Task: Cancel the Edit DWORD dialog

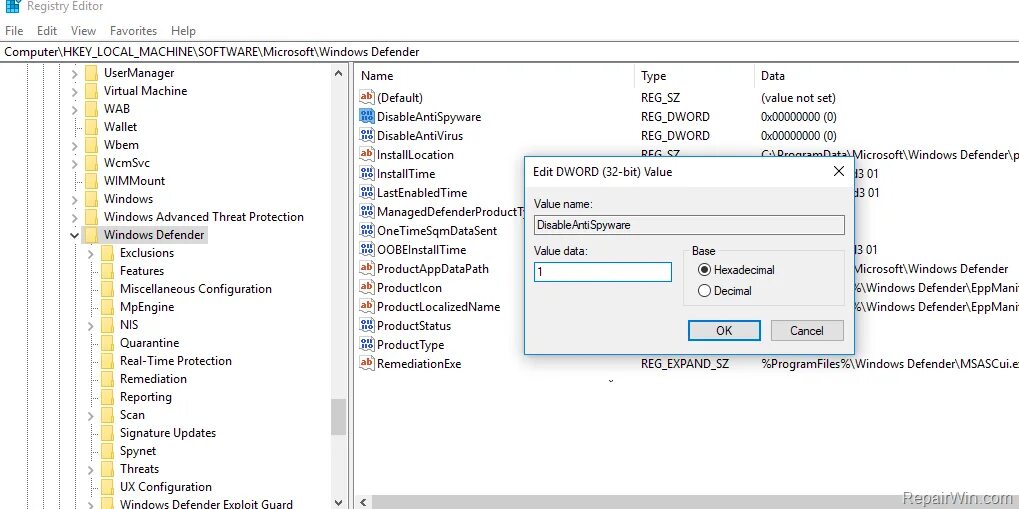Action: [x=806, y=330]
